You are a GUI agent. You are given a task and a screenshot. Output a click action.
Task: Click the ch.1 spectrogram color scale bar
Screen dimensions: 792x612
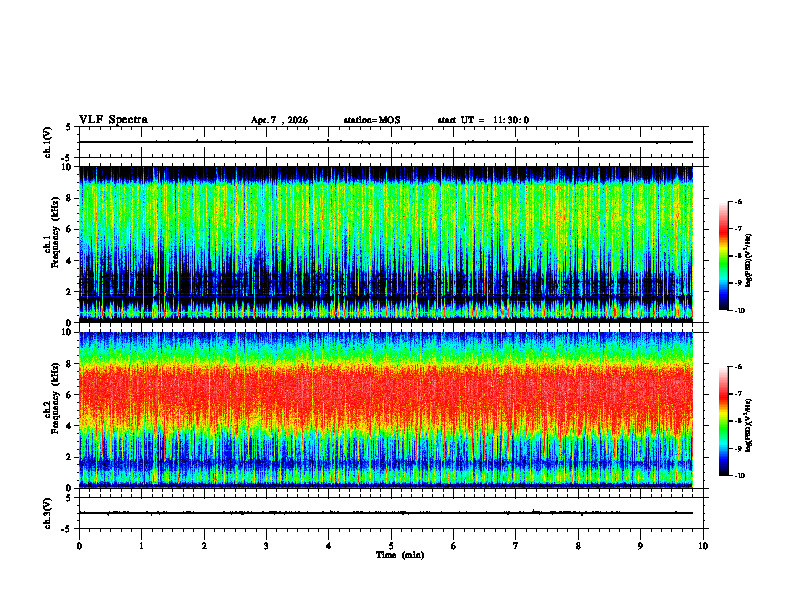pyautogui.click(x=724, y=256)
